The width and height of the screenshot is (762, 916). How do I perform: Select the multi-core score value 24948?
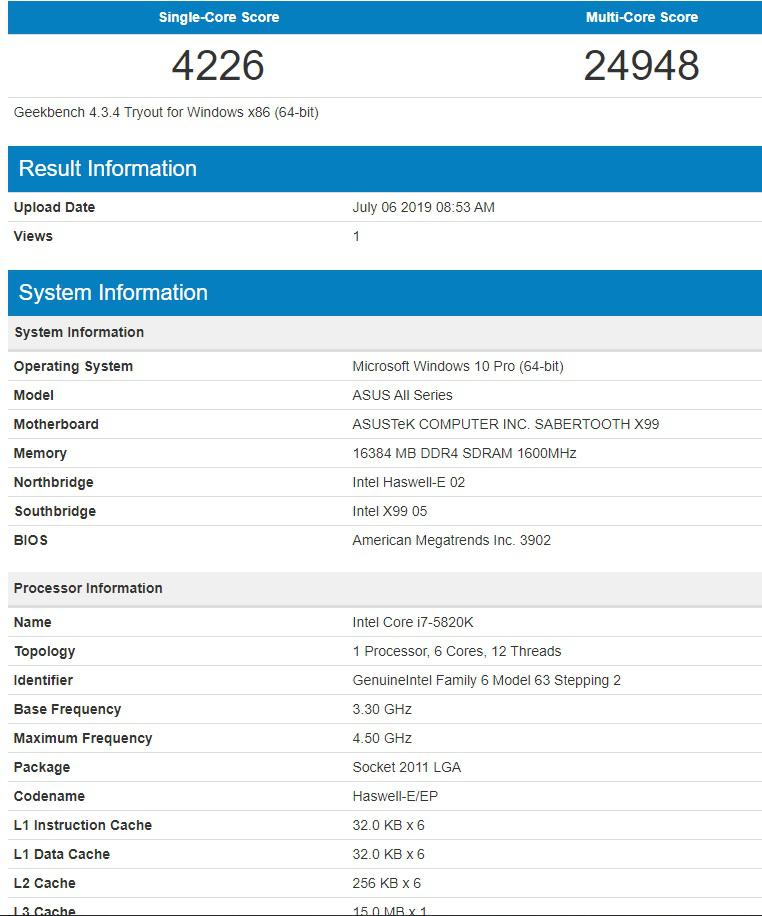(641, 66)
